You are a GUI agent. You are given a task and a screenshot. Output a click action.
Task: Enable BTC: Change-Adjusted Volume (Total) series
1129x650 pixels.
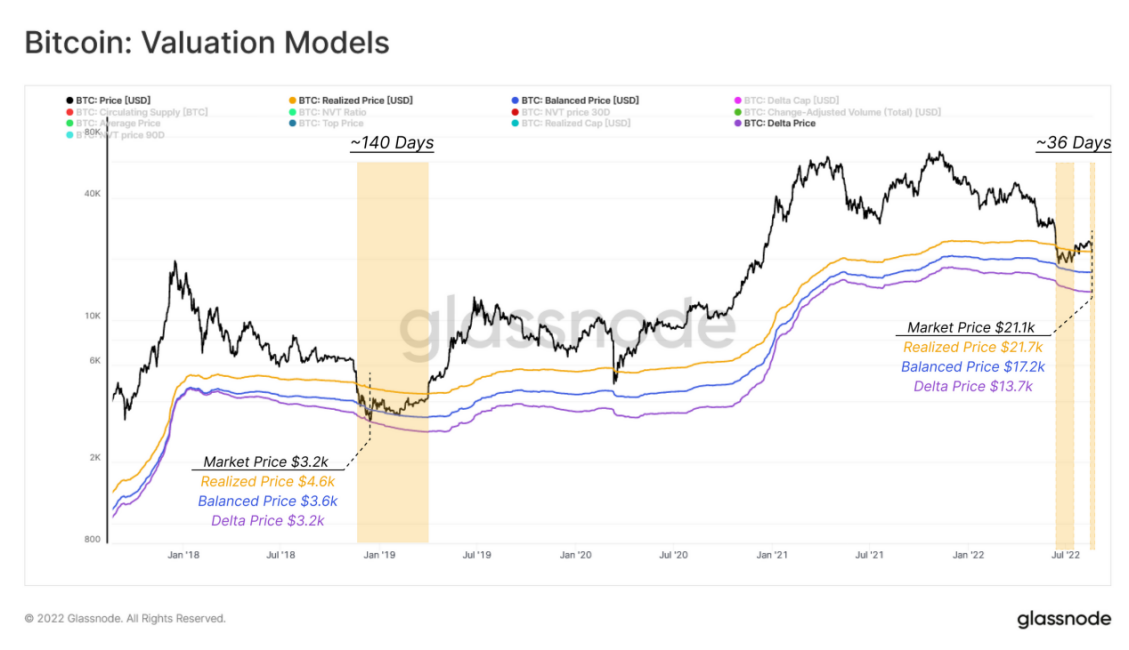click(837, 112)
